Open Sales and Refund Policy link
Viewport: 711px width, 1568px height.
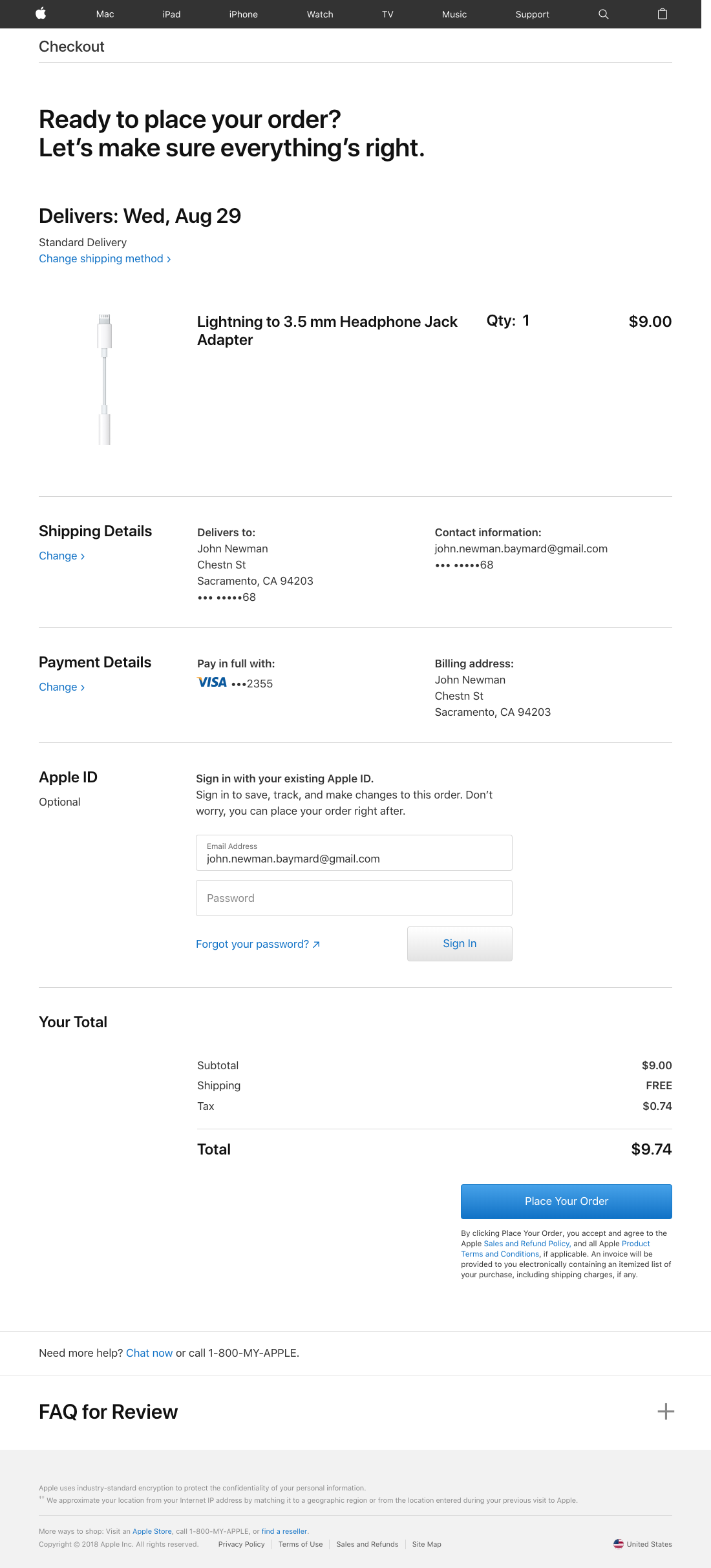point(527,1244)
